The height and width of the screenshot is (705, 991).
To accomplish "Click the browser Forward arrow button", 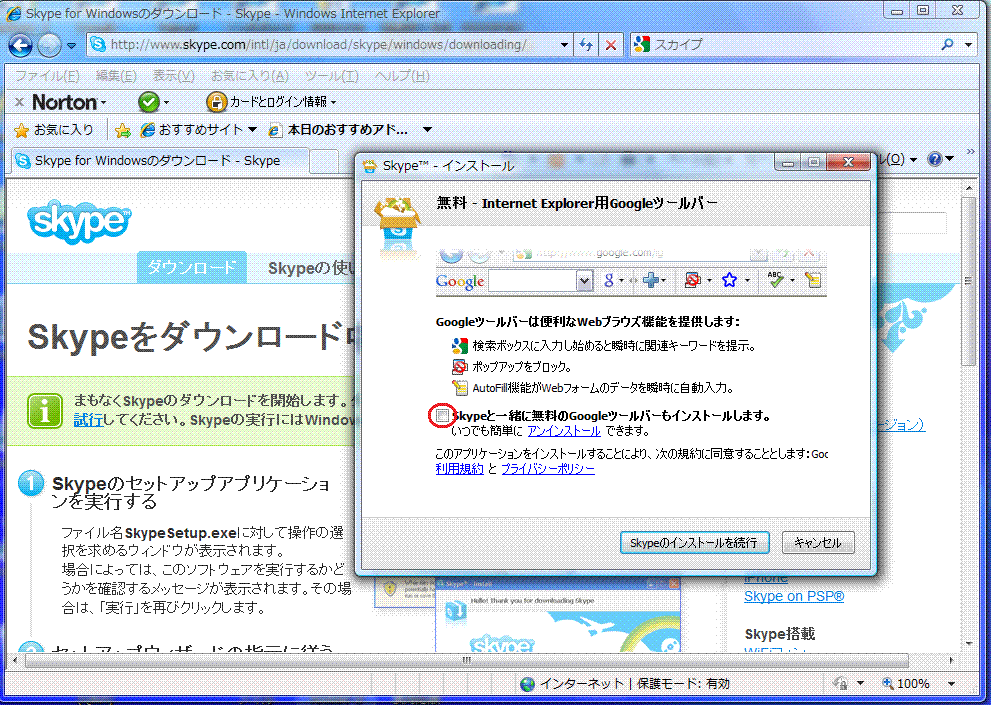I will click(49, 45).
